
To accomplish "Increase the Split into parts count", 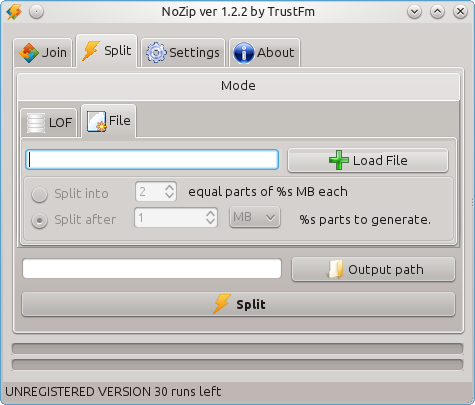I will click(169, 188).
